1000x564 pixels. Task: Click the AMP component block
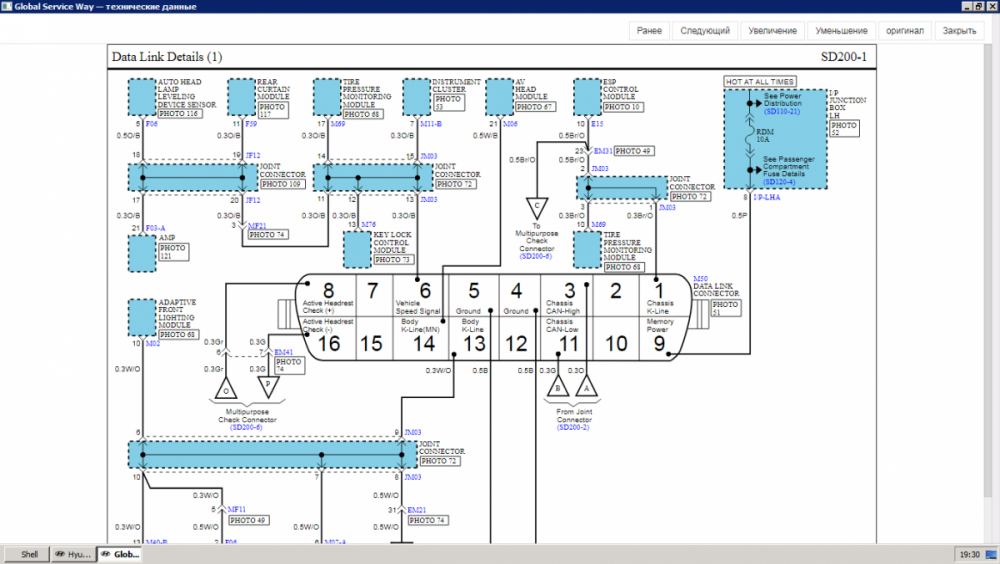point(142,254)
